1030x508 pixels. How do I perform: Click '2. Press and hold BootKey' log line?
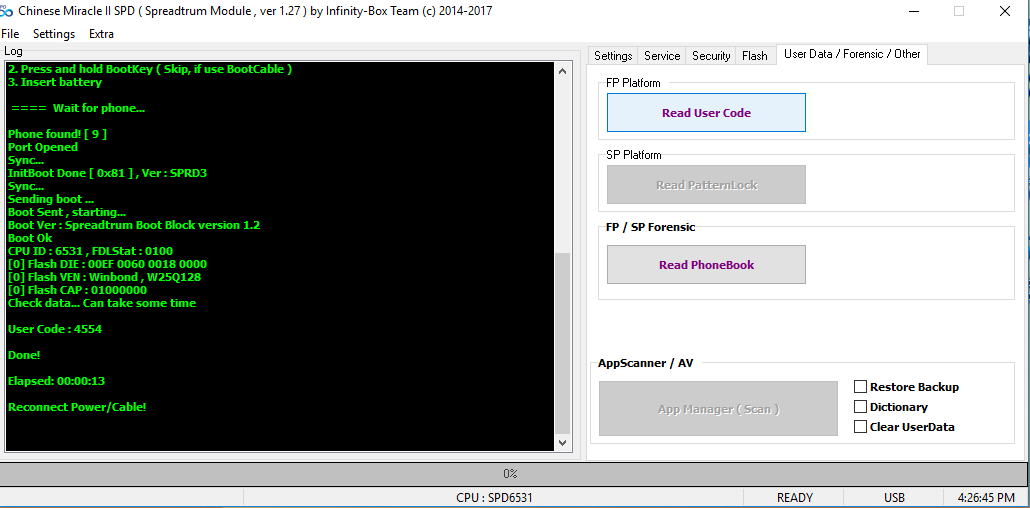(150, 68)
